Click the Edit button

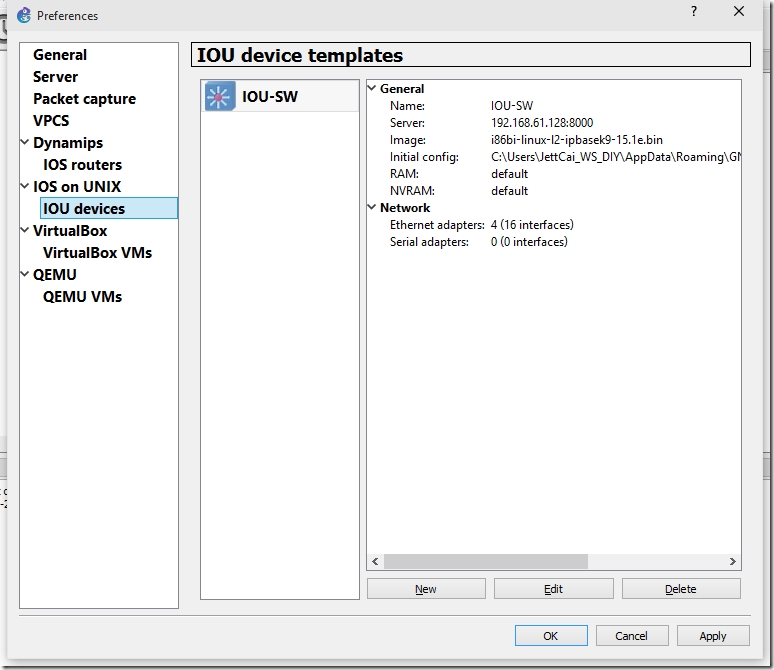[553, 589]
